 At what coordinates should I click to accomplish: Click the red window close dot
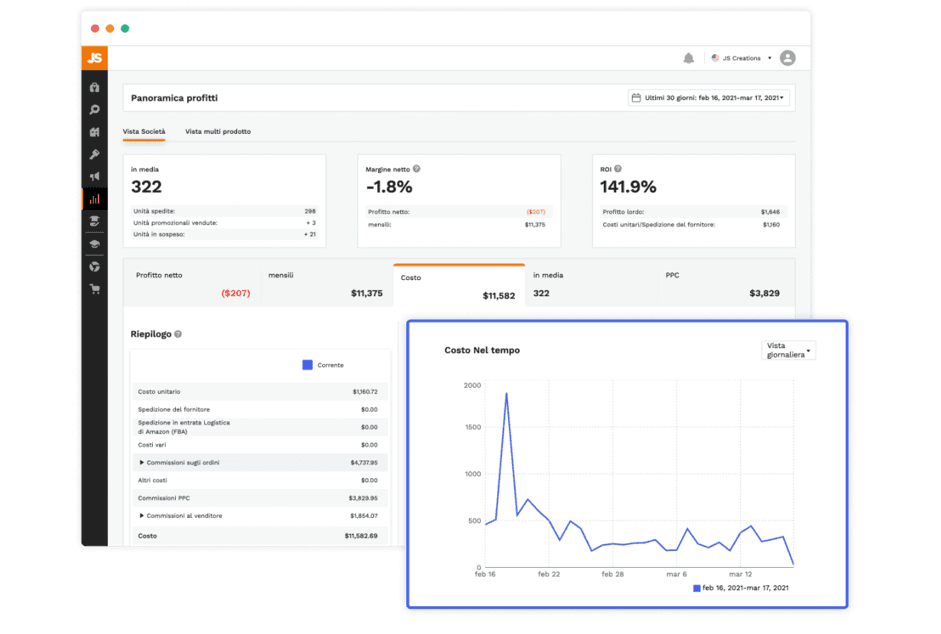pos(95,28)
